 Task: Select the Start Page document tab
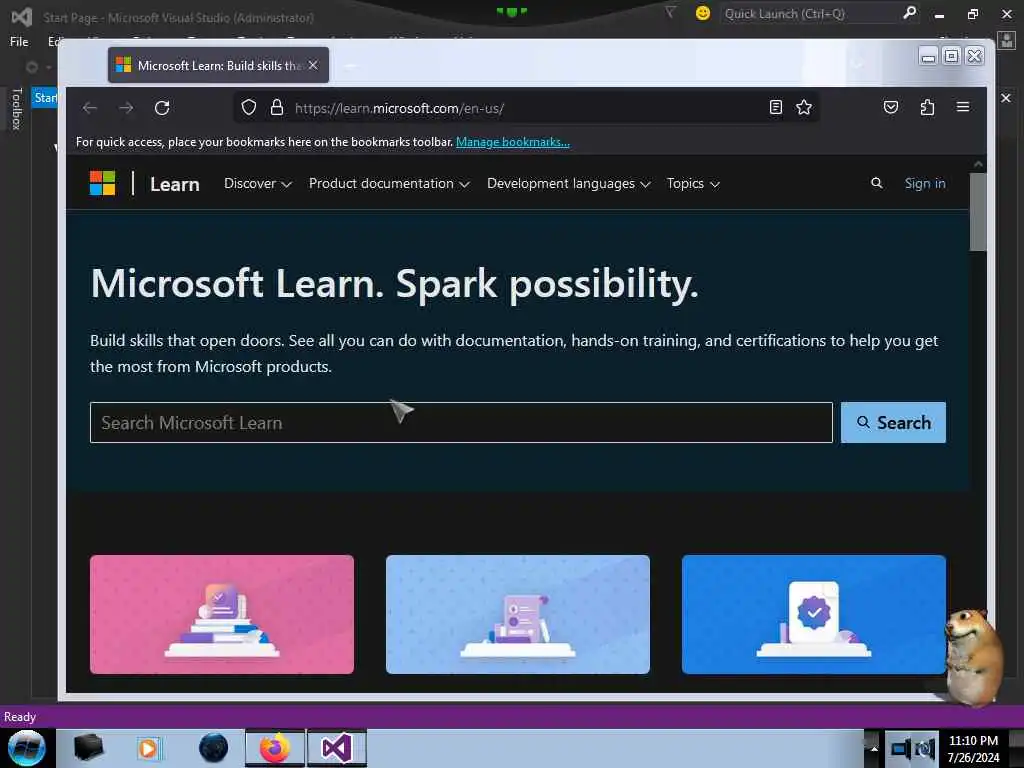point(44,98)
